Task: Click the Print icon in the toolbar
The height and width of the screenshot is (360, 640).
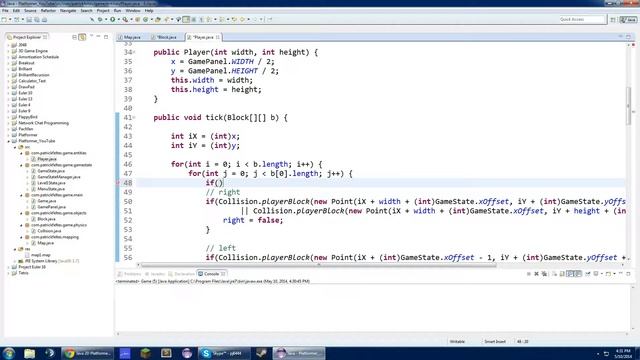Action: click(44, 19)
